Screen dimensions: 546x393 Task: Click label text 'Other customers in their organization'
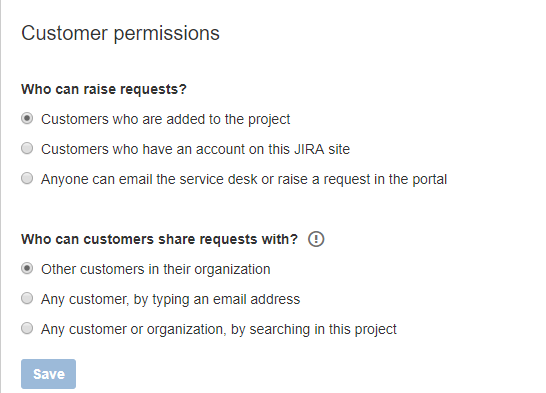click(156, 269)
